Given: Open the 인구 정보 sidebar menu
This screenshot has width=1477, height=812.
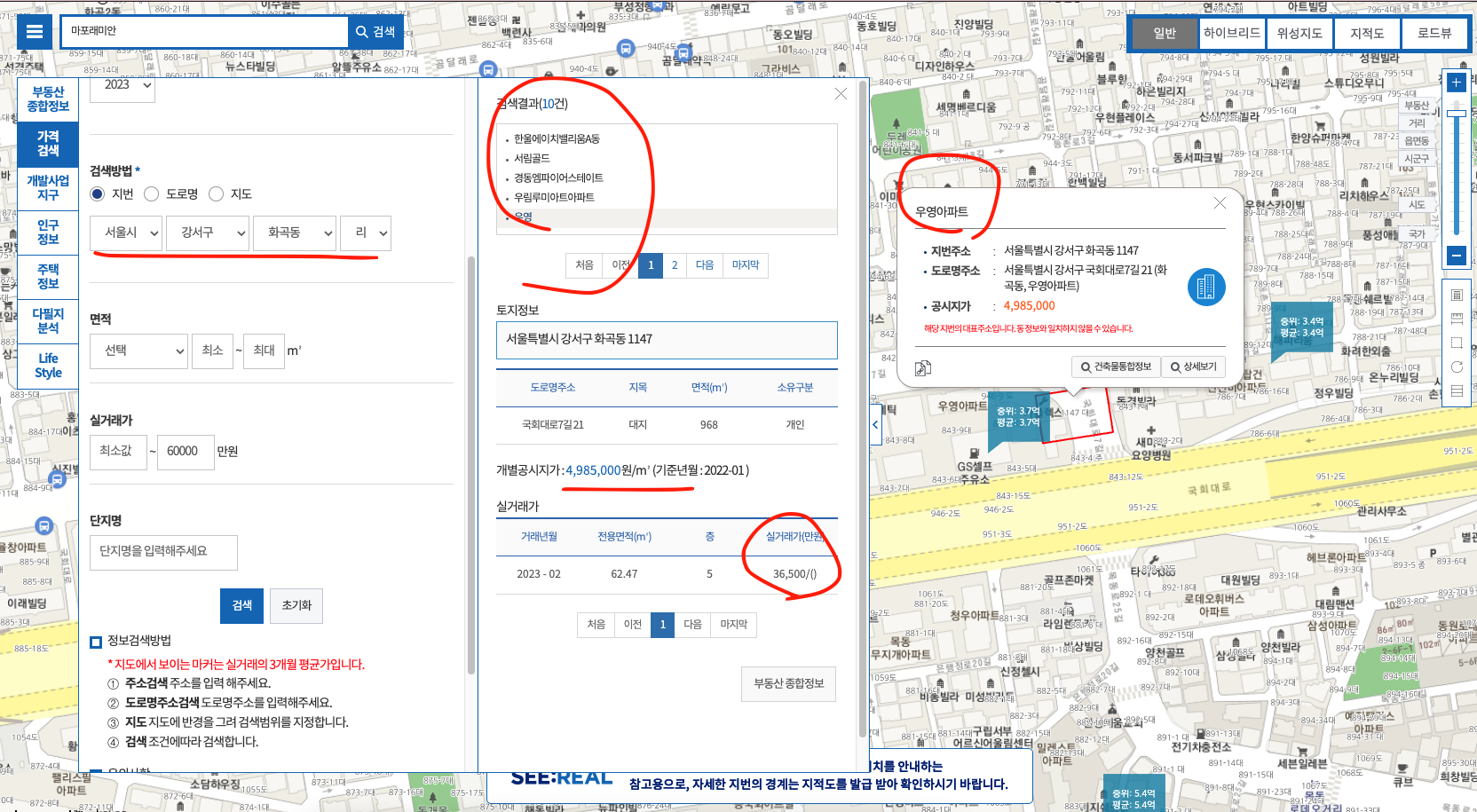Looking at the screenshot, I should point(48,233).
